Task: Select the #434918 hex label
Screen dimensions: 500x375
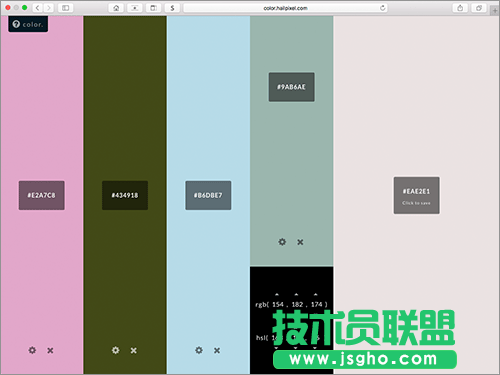Action: (125, 195)
